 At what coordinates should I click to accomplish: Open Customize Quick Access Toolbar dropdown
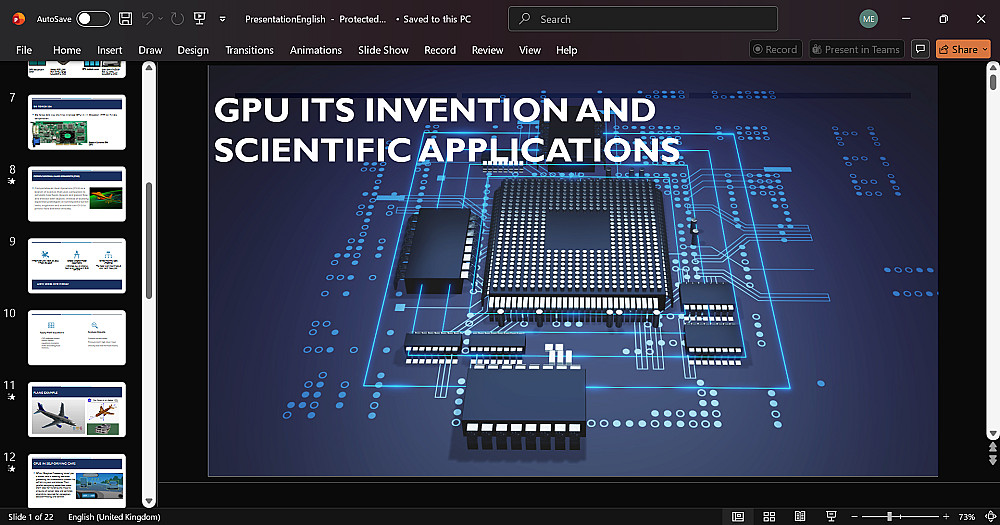pos(223,19)
